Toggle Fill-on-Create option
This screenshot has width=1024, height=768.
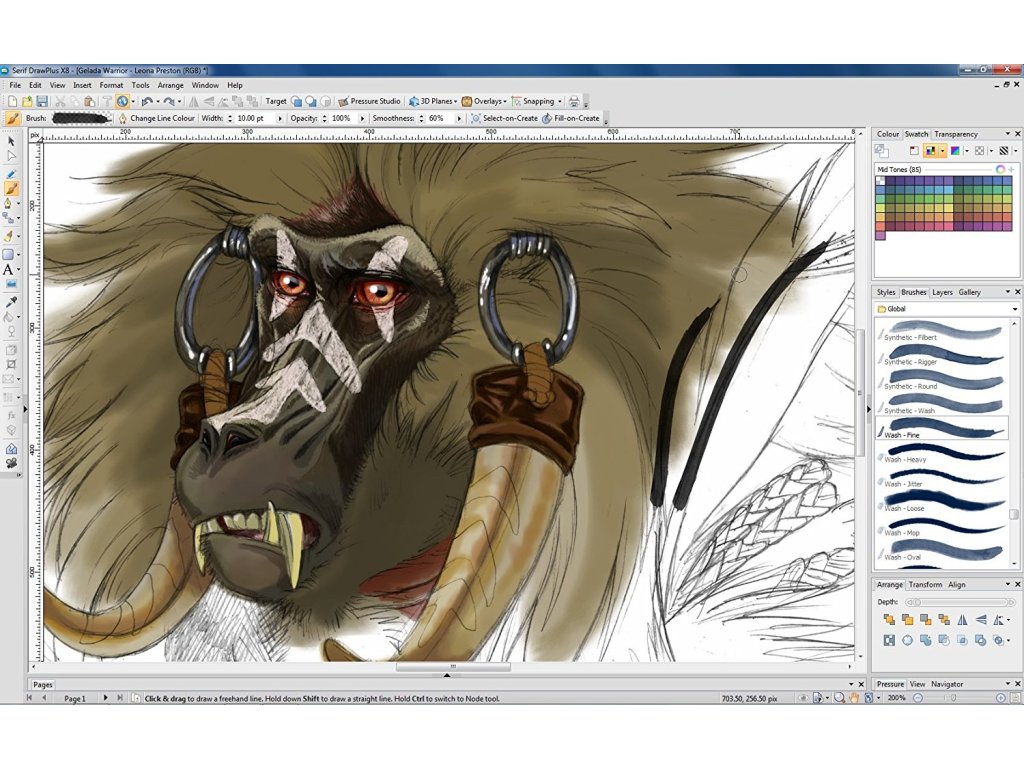pos(571,118)
